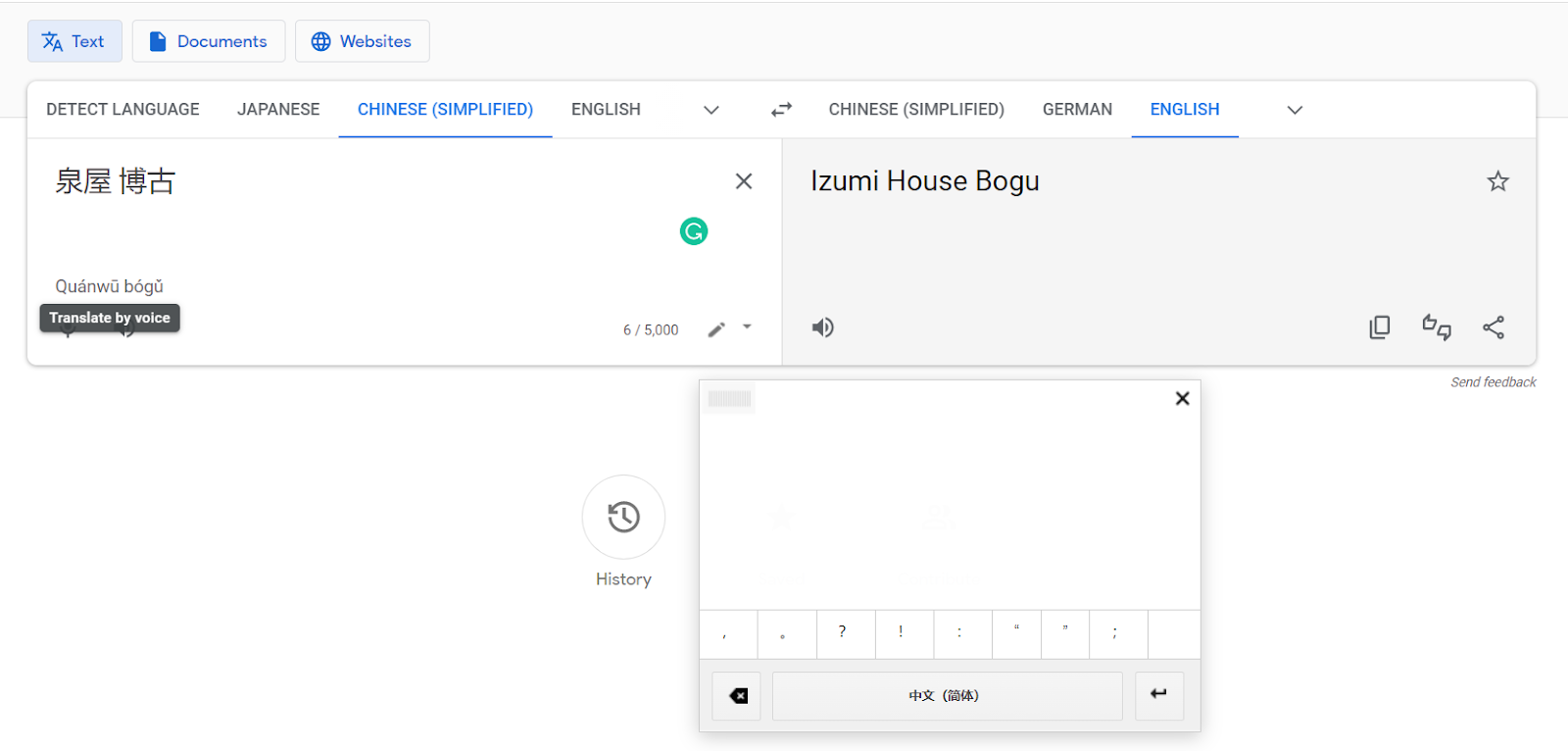
Task: Click the Quánwū bógǔ romanization text
Action: point(109,286)
